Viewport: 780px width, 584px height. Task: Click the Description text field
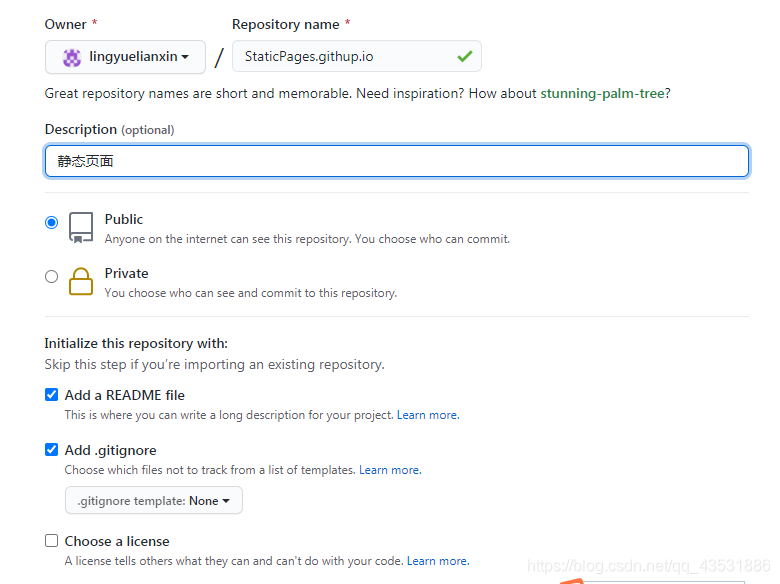(396, 161)
